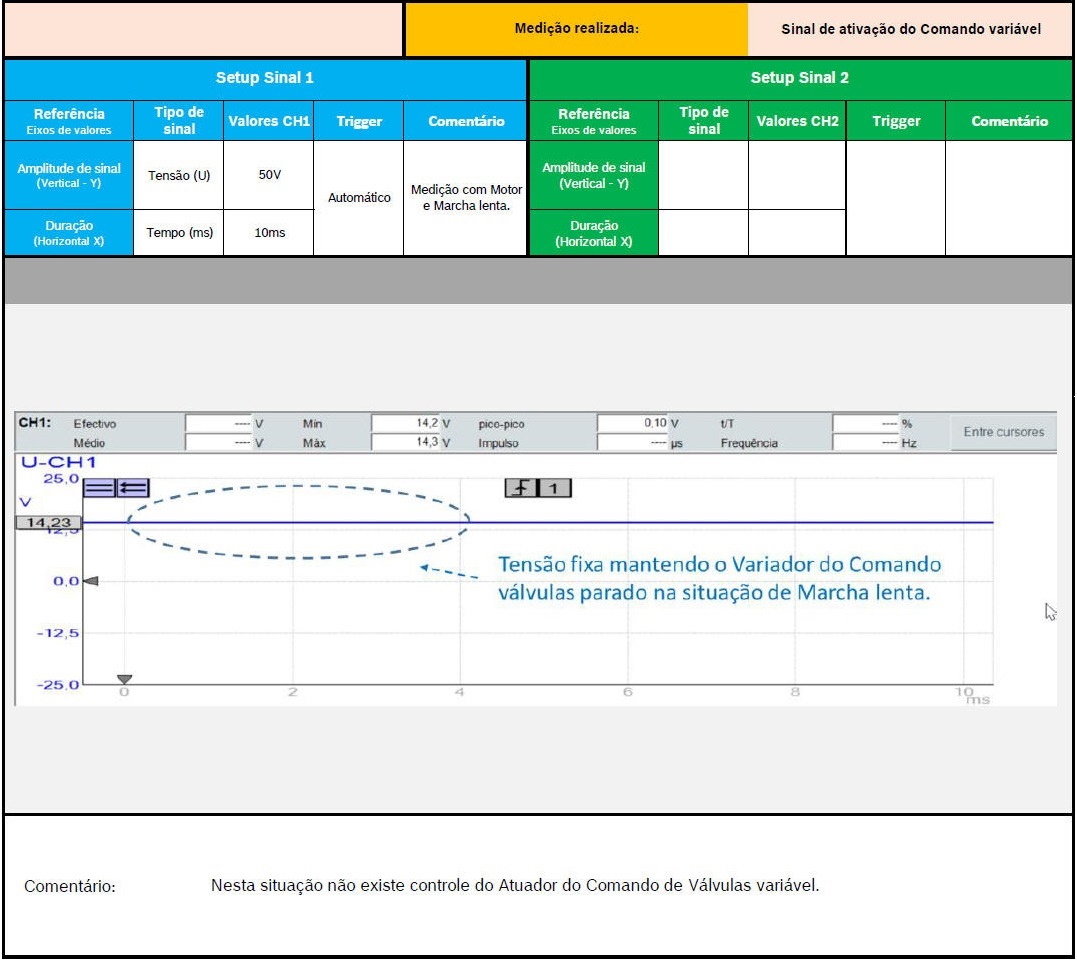Click the Automático trigger cell
Screen dimensions: 1077x966
(359, 198)
